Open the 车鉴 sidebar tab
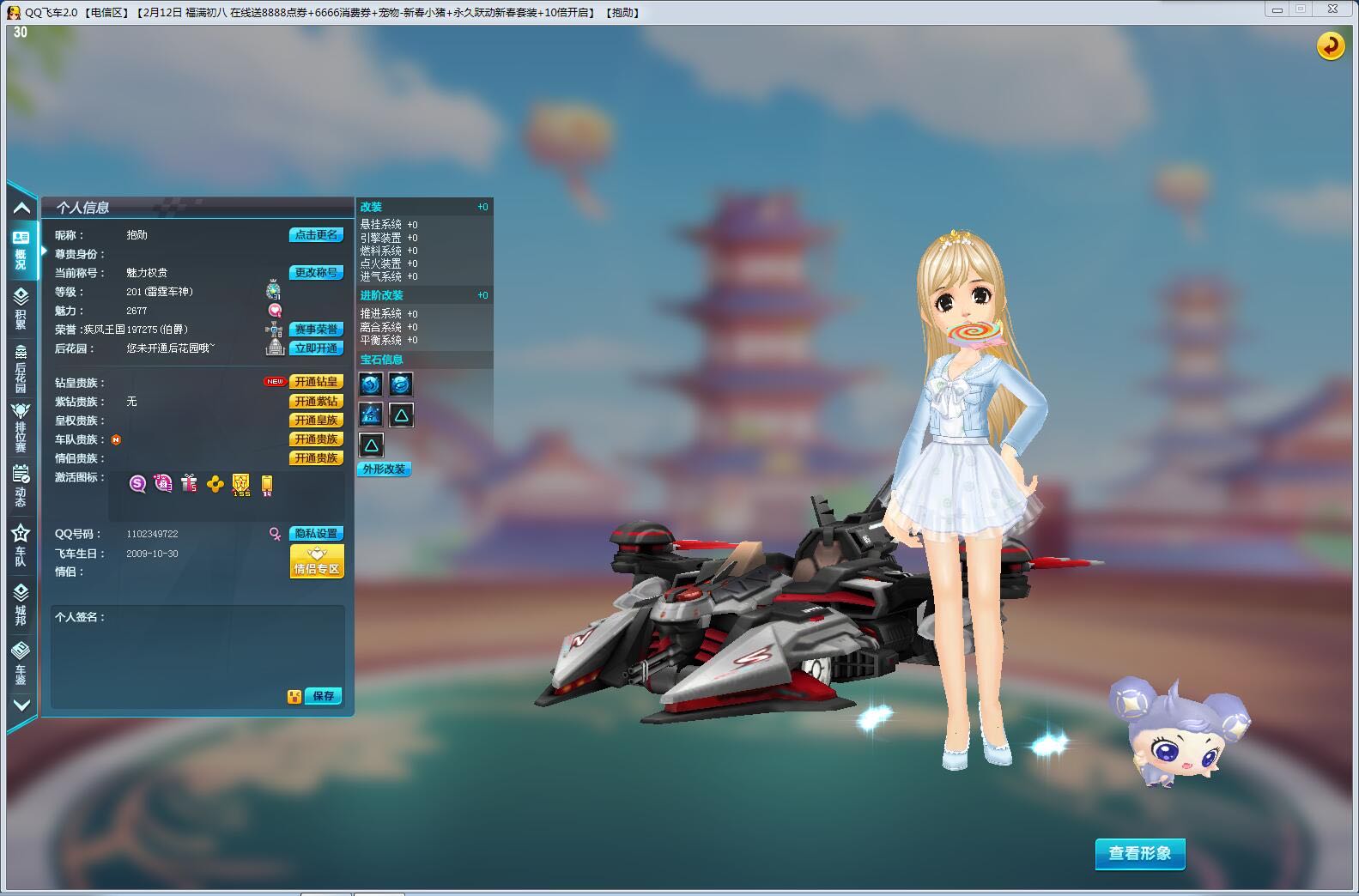Image resolution: width=1359 pixels, height=896 pixels. [x=21, y=663]
